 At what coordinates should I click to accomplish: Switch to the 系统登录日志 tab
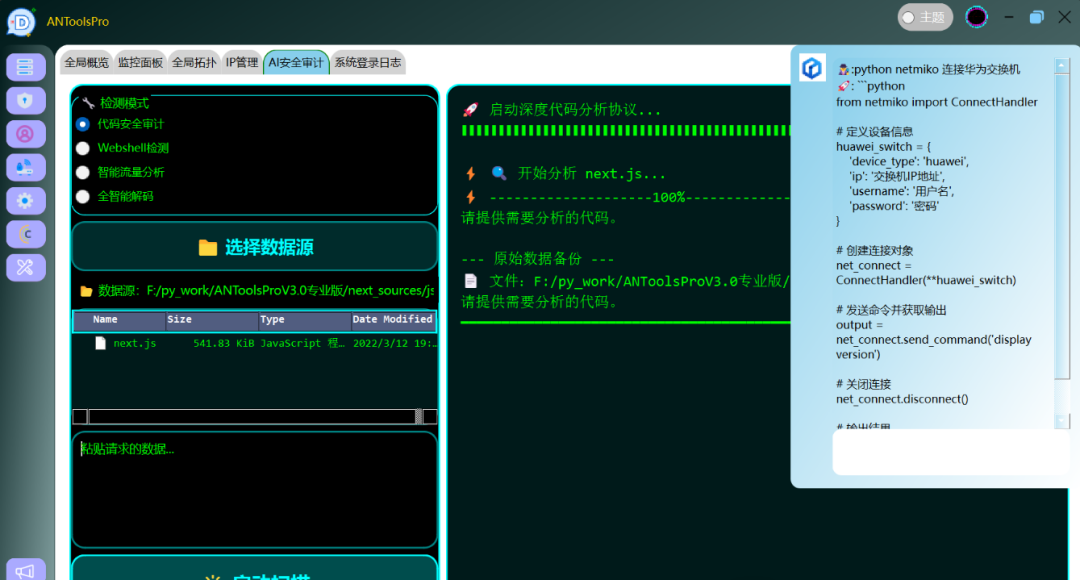(x=368, y=63)
